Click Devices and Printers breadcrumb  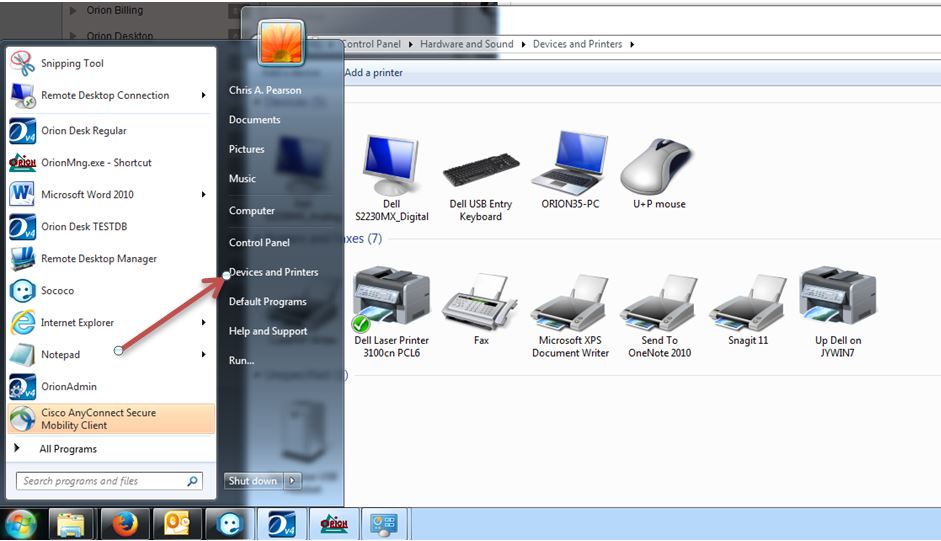pyautogui.click(x=577, y=44)
